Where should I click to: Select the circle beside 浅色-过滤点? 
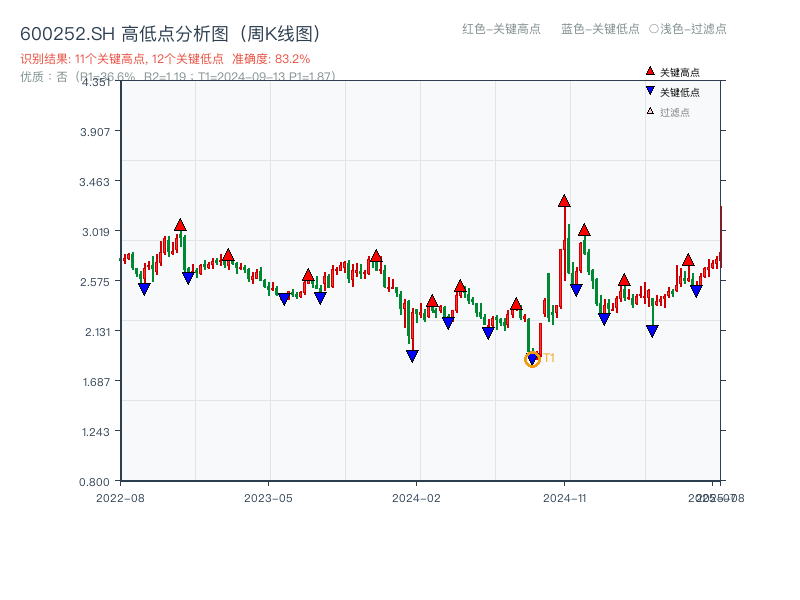click(x=653, y=29)
